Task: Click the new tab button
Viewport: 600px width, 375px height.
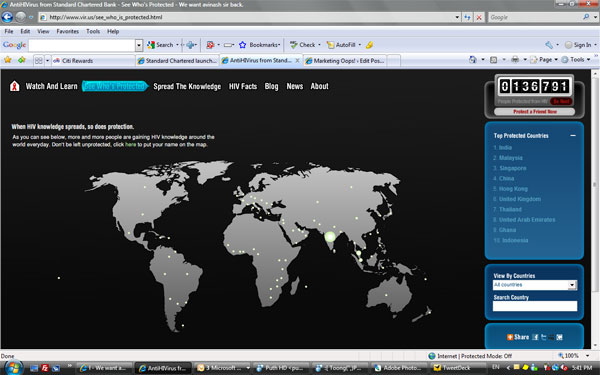Action: pyautogui.click(x=394, y=60)
